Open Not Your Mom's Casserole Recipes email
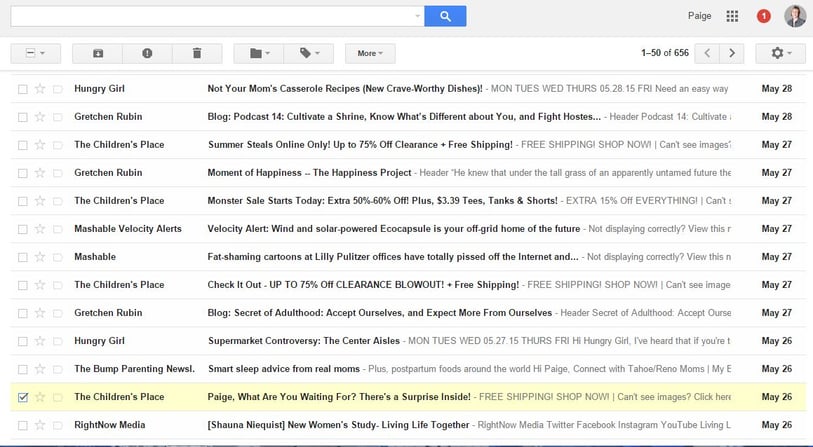Screen dimensions: 813x447 pyautogui.click(x=345, y=89)
